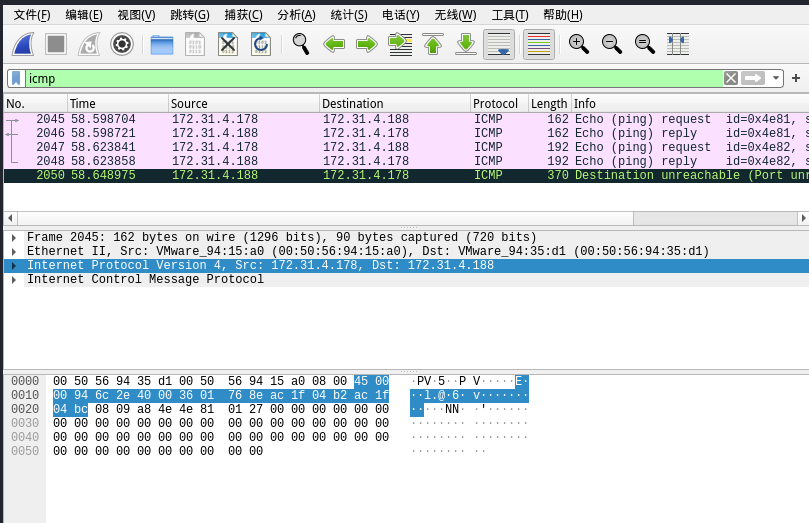This screenshot has height=523, width=809.
Task: Apply the display filter arrow
Action: pos(753,78)
